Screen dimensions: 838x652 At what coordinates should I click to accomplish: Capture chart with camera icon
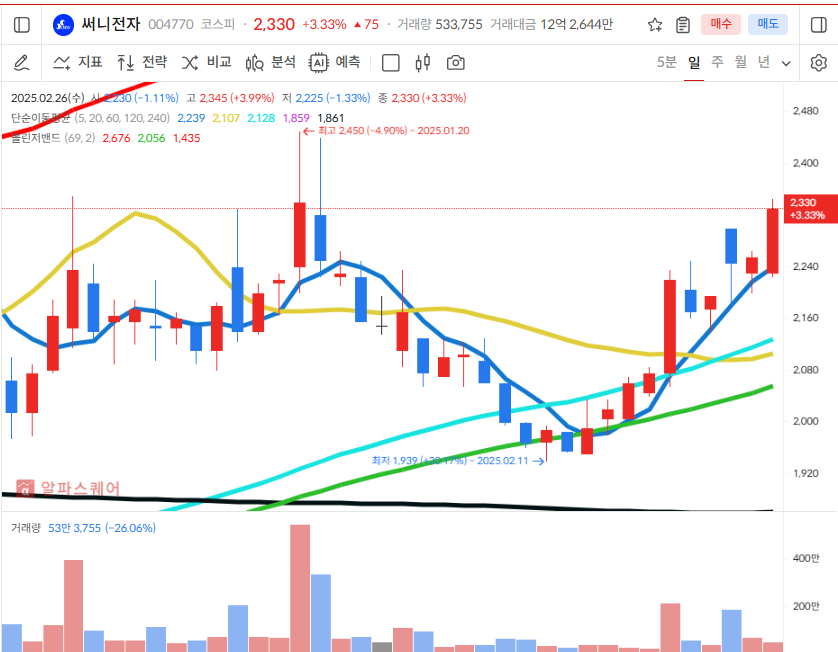[x=456, y=63]
